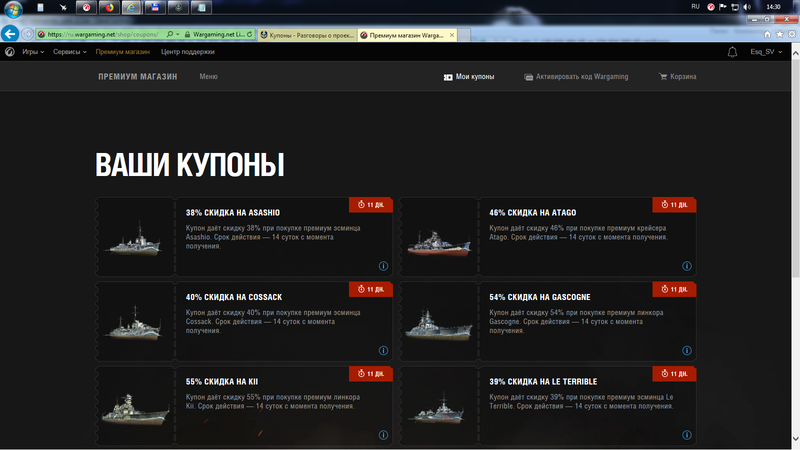Click the info icon on the Asashio coupon
This screenshot has width=800, height=450.
click(x=383, y=266)
